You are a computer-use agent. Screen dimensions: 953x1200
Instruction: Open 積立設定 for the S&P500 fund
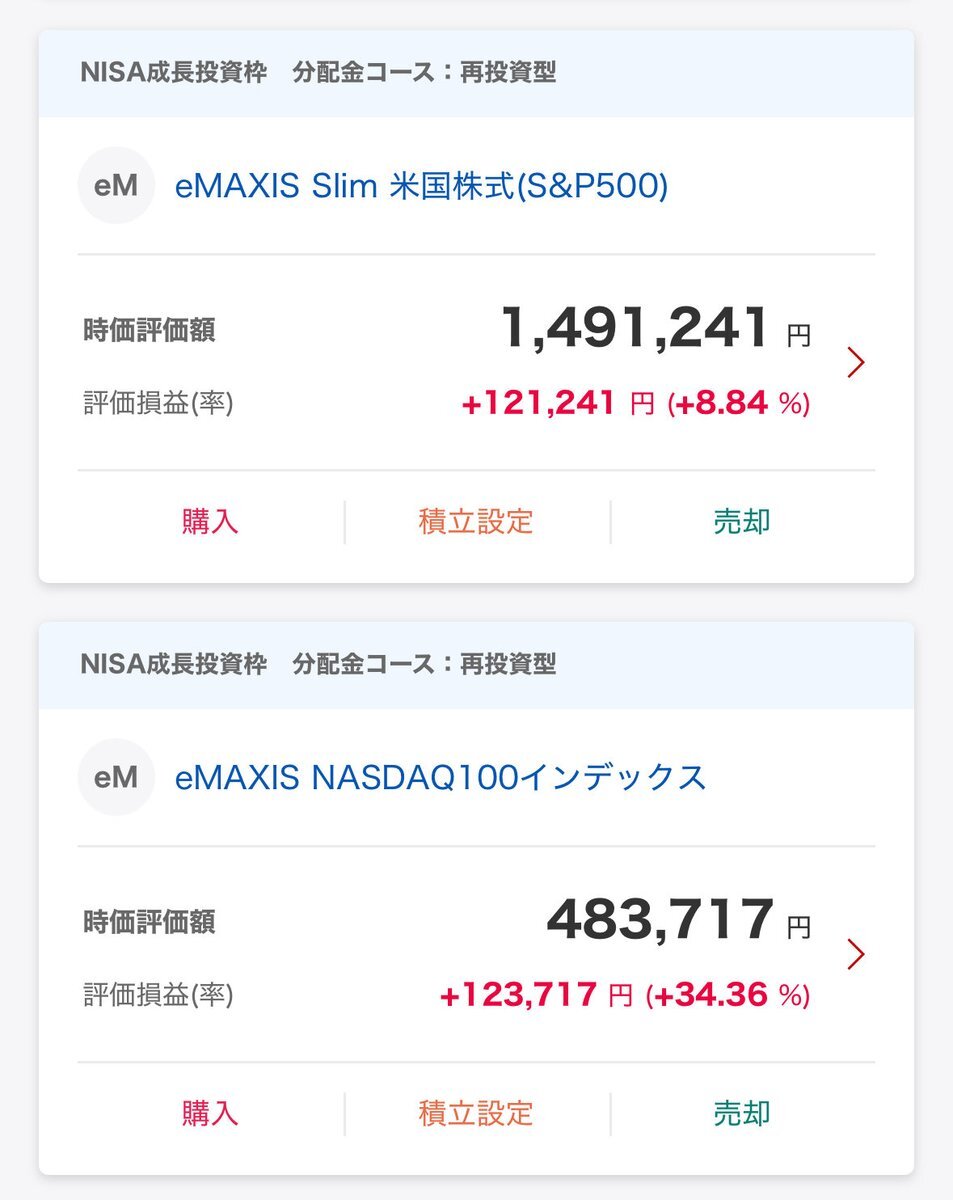pos(476,522)
